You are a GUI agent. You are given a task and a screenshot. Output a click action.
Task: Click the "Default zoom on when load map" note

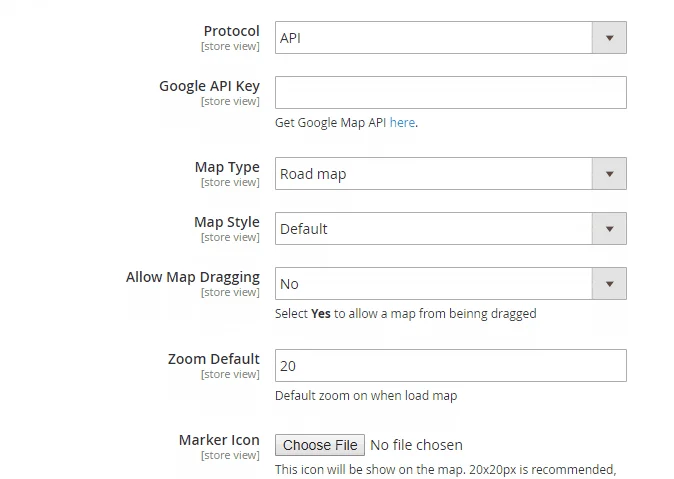366,396
